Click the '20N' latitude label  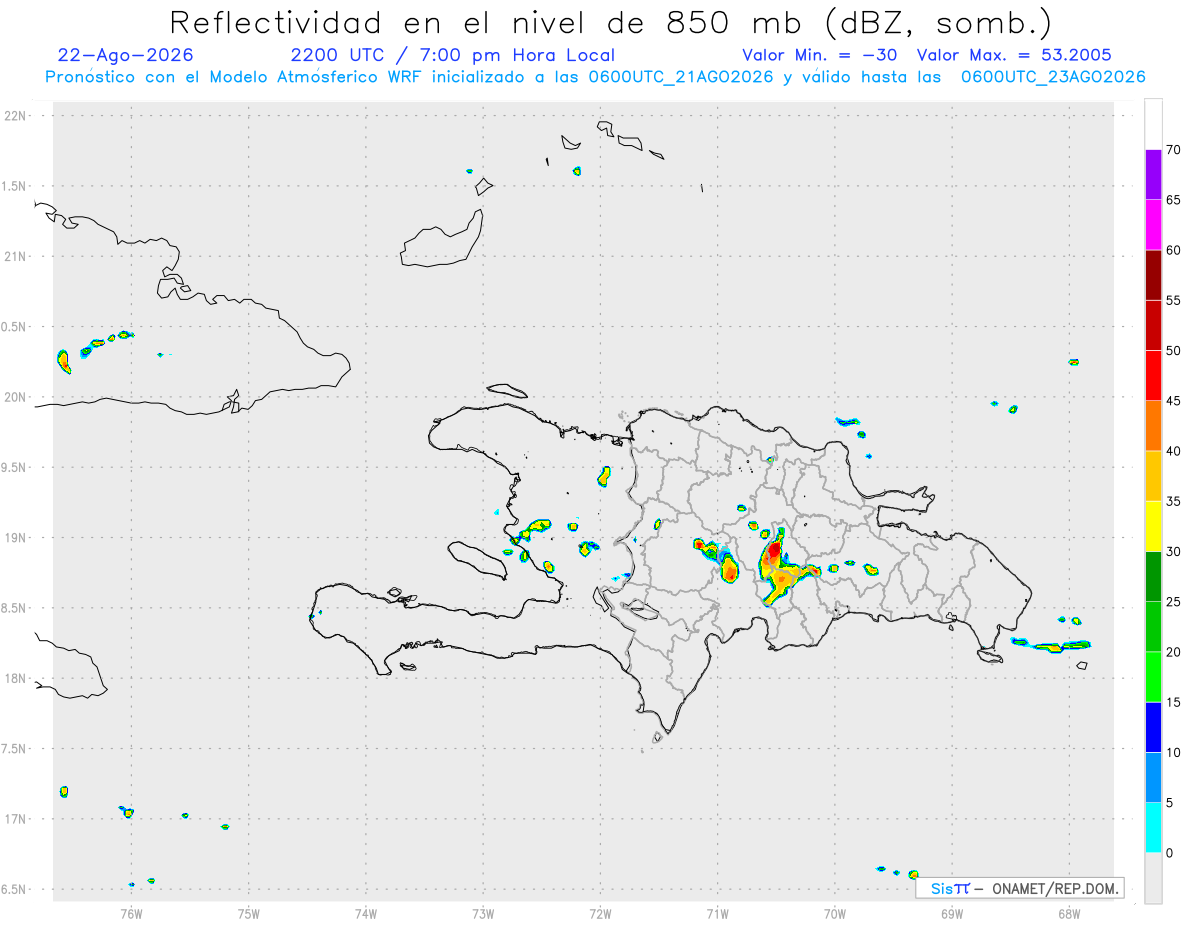[x=17, y=397]
